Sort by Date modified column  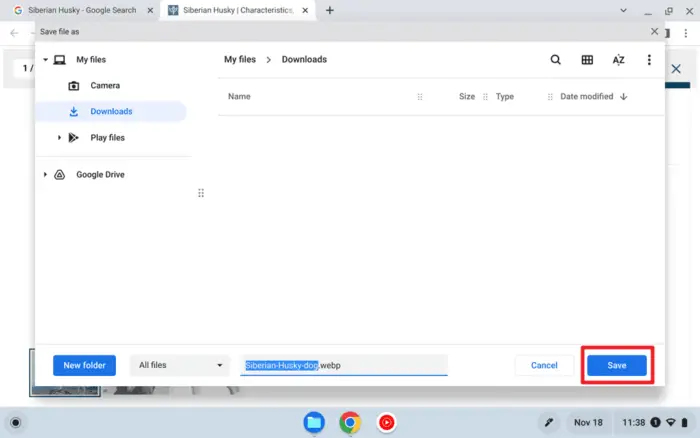[x=587, y=96]
